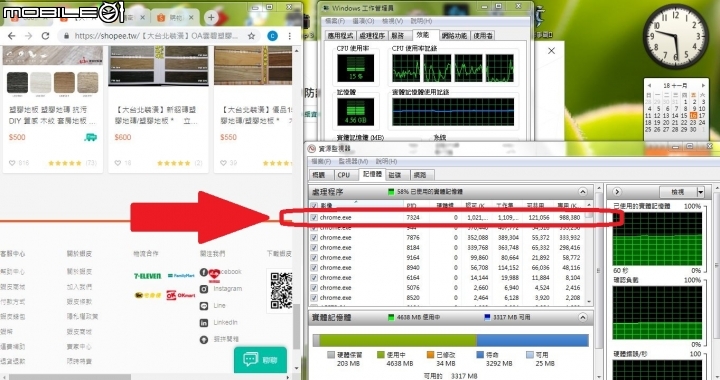Open the Chrome profile avatar C

pos(272,36)
